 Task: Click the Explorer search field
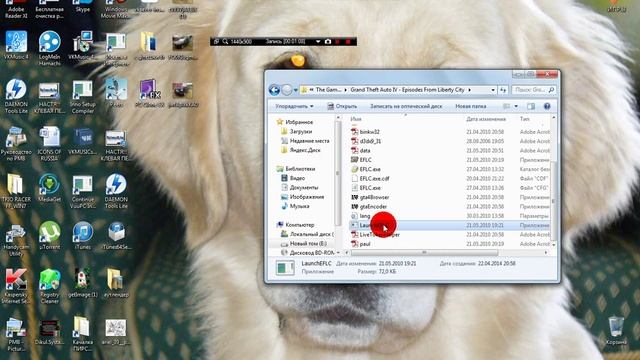[534, 90]
